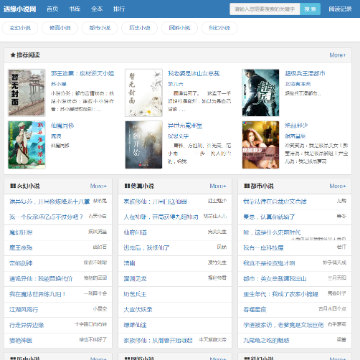This screenshot has height=360, width=360.
Task: Open the 书库 navigation item
Action: [x=74, y=9]
